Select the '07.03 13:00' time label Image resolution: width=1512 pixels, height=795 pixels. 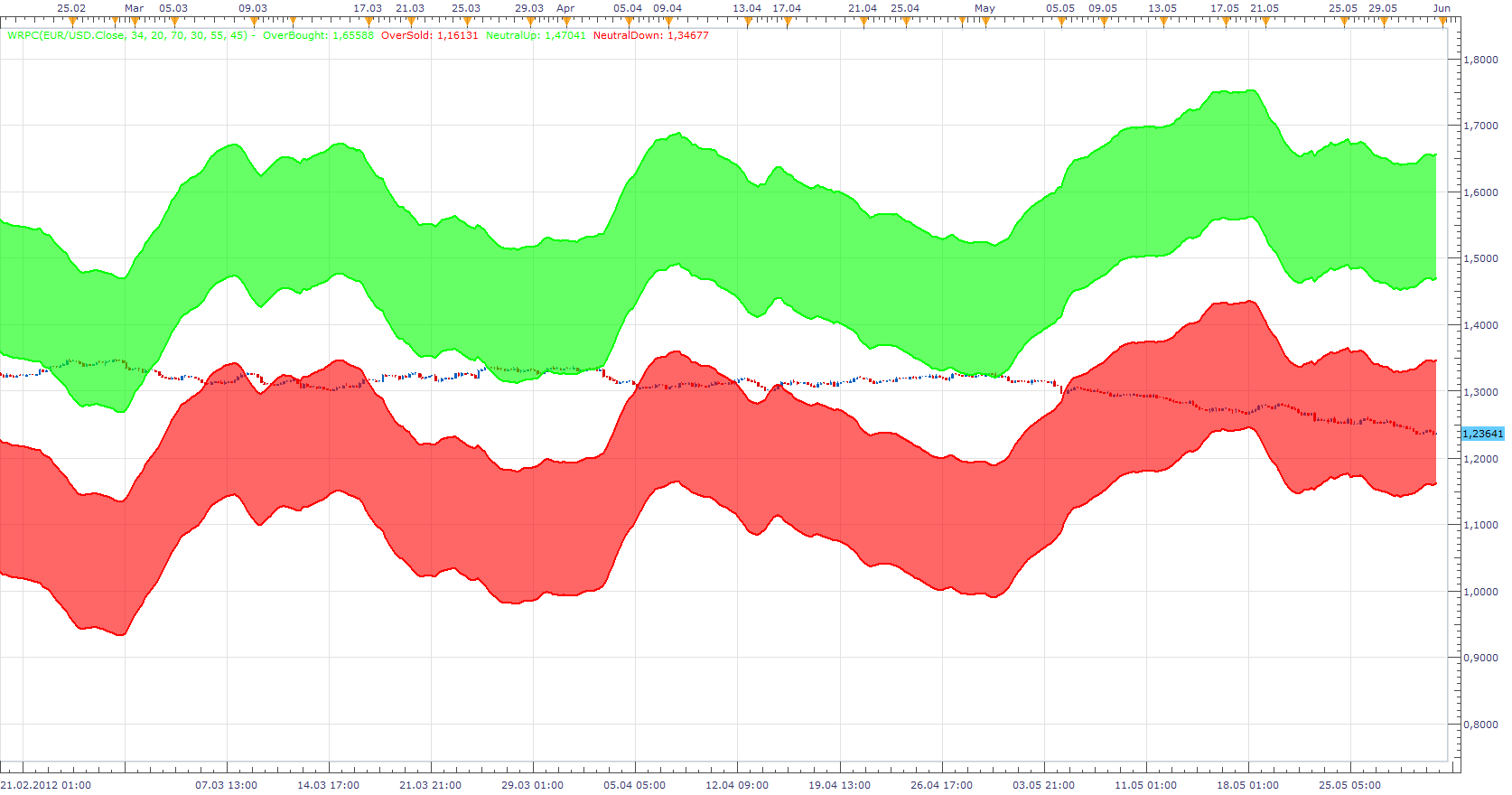(x=227, y=785)
